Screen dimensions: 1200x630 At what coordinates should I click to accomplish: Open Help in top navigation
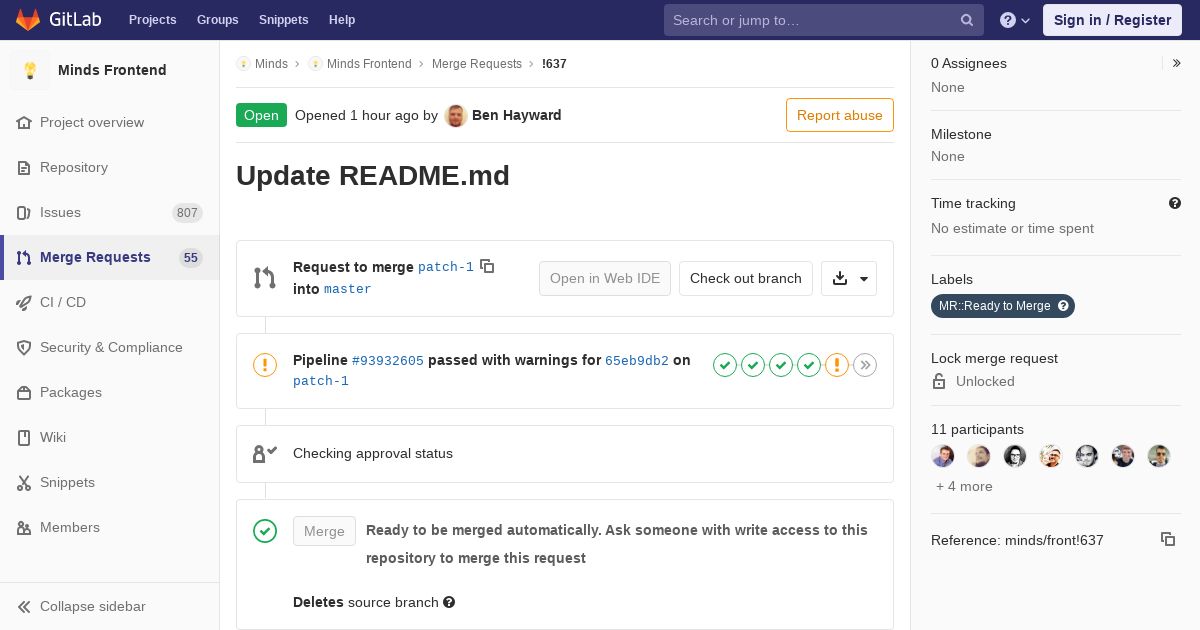point(342,20)
